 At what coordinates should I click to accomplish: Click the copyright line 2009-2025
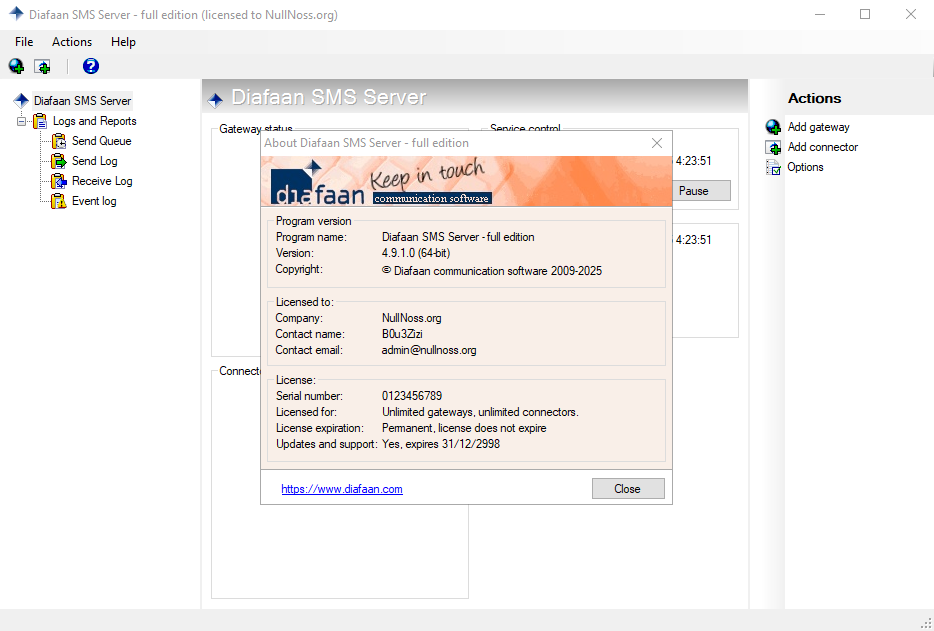click(x=492, y=271)
